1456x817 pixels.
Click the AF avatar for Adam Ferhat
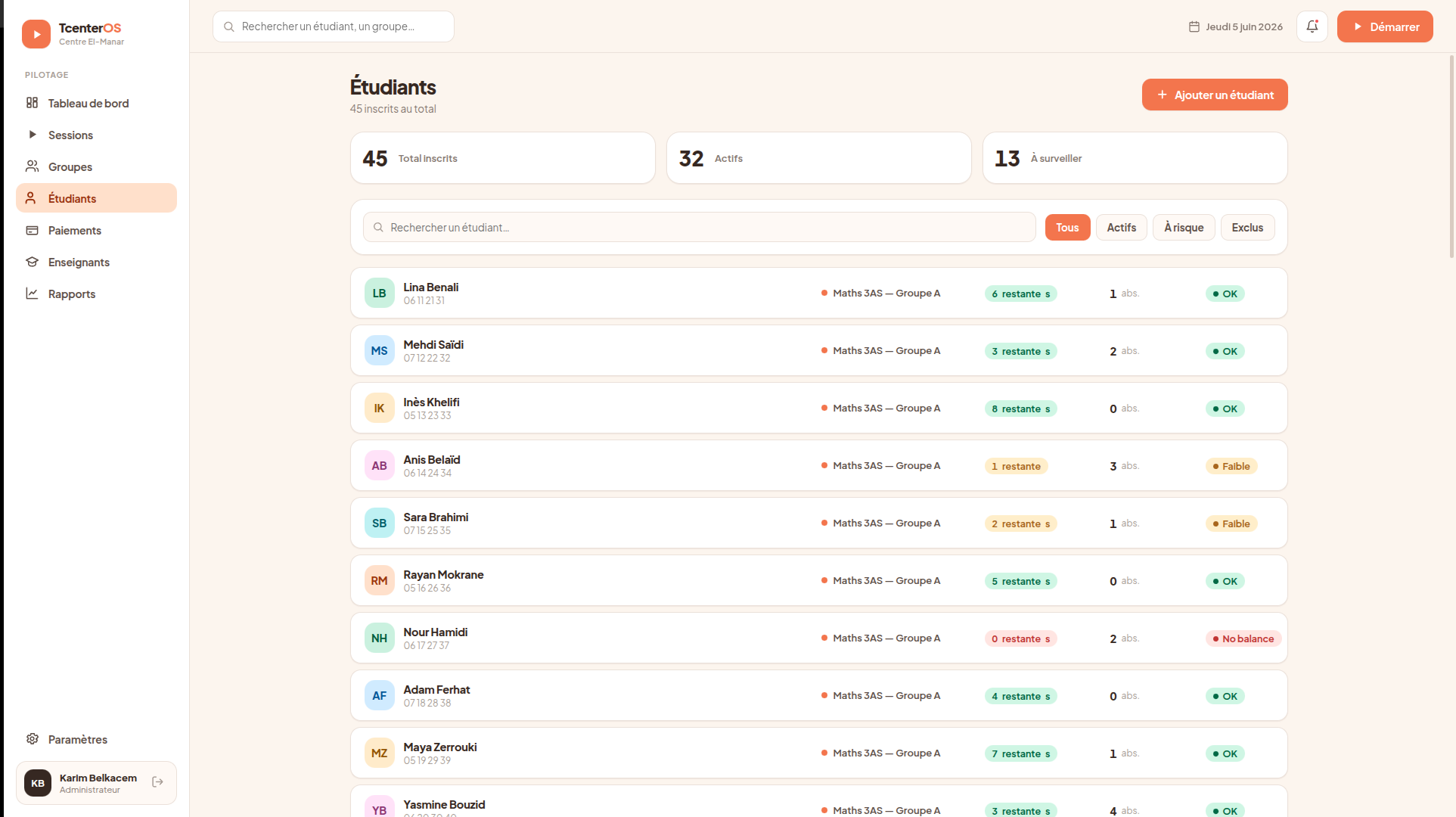(380, 695)
